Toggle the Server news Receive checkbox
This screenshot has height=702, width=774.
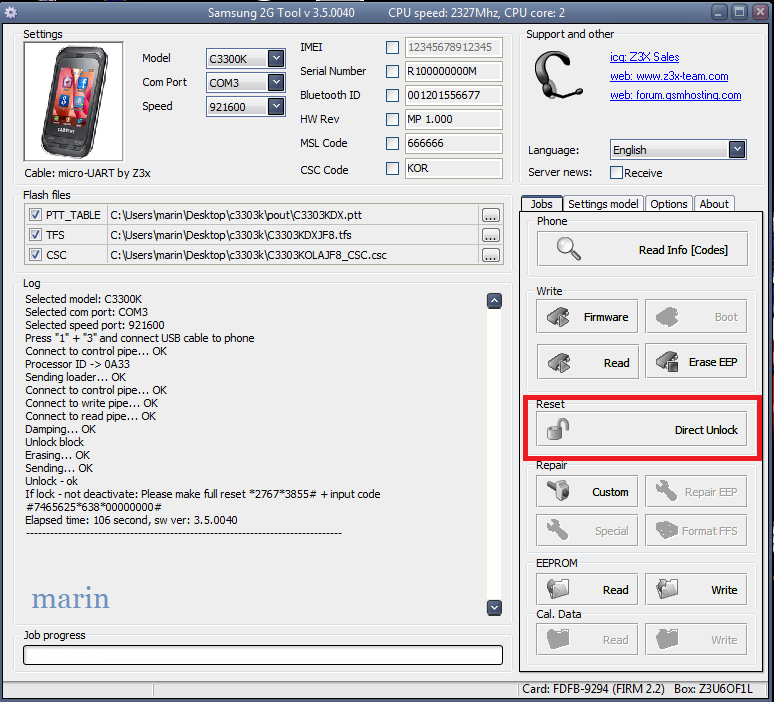[616, 173]
